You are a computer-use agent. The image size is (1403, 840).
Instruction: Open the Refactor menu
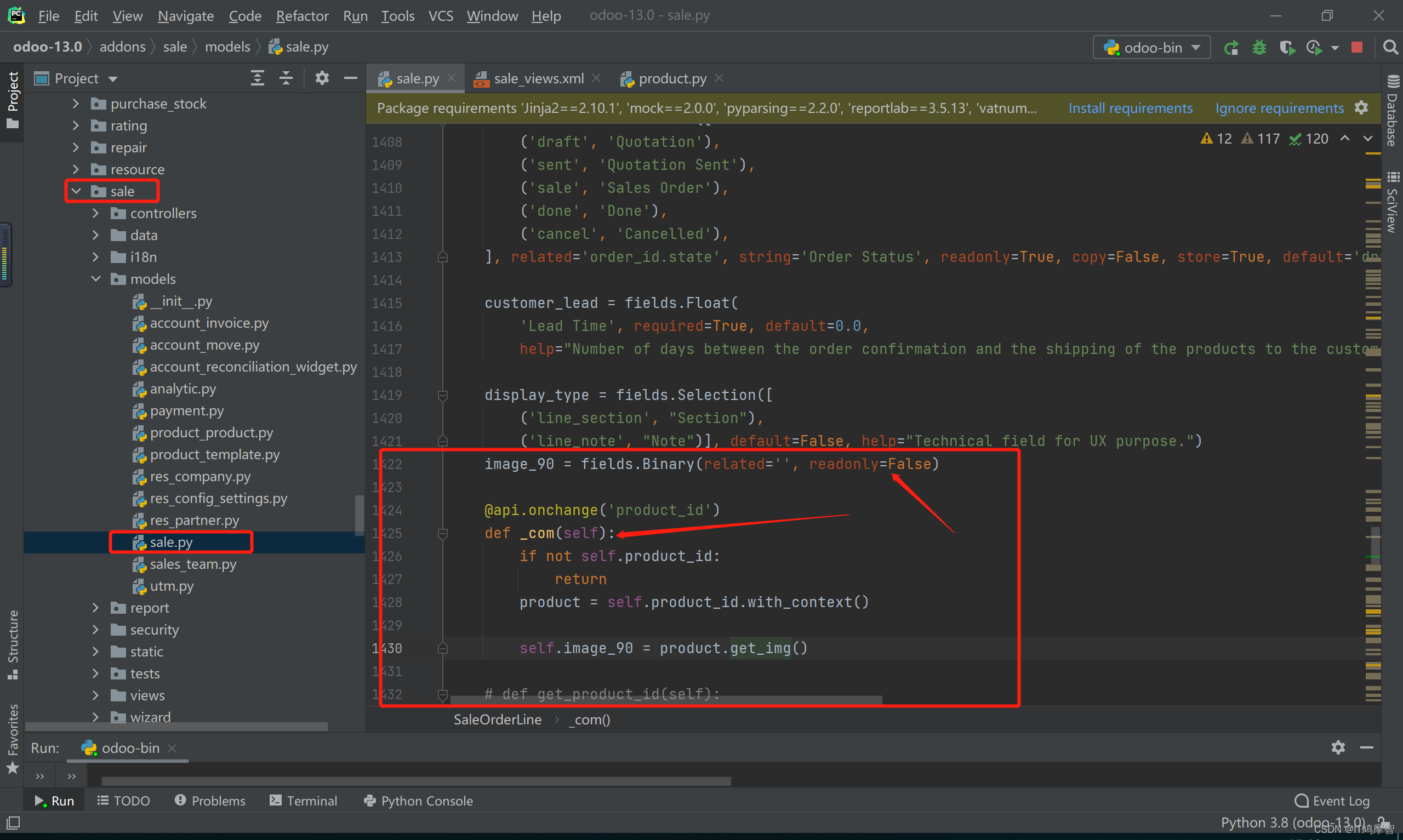pyautogui.click(x=301, y=16)
